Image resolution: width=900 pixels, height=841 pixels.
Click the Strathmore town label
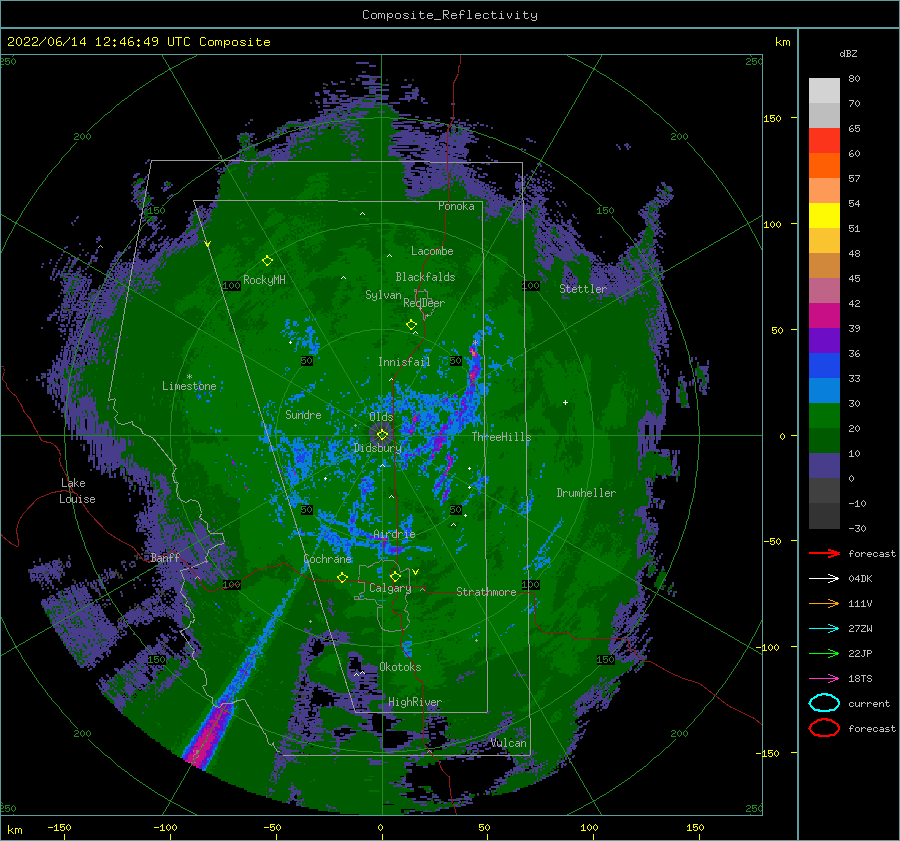pos(486,592)
